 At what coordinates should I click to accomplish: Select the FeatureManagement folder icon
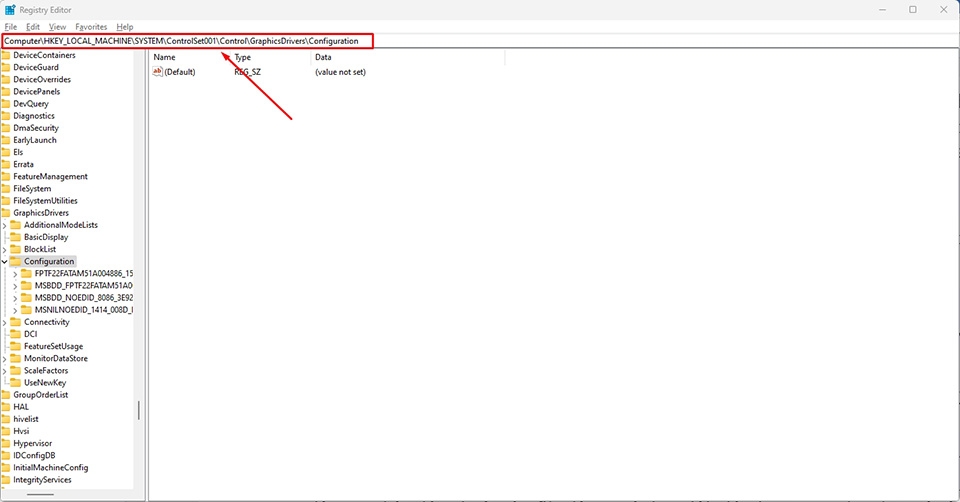click(x=6, y=176)
